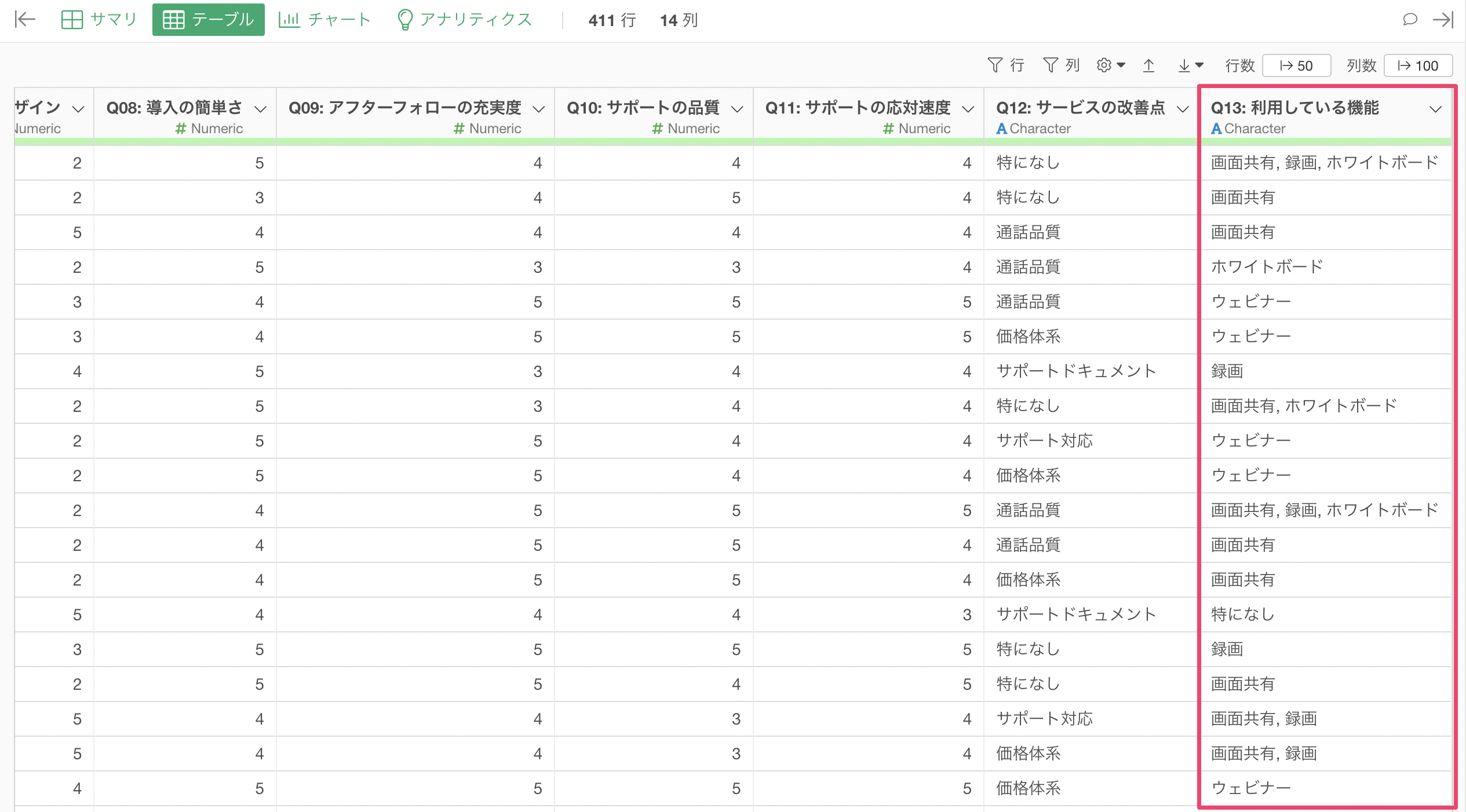Click the Q10: サポートの品質 header text
The width and height of the screenshot is (1466, 812).
click(x=643, y=107)
